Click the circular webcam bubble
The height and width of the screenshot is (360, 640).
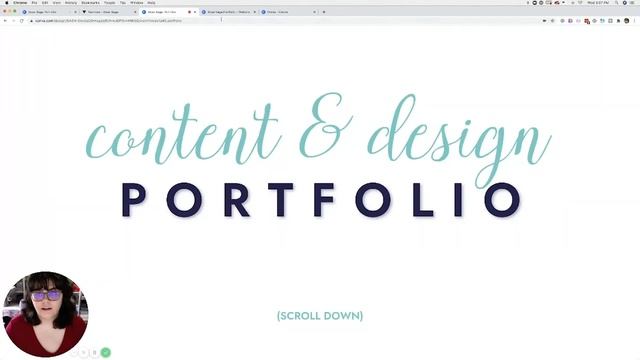pos(45,314)
